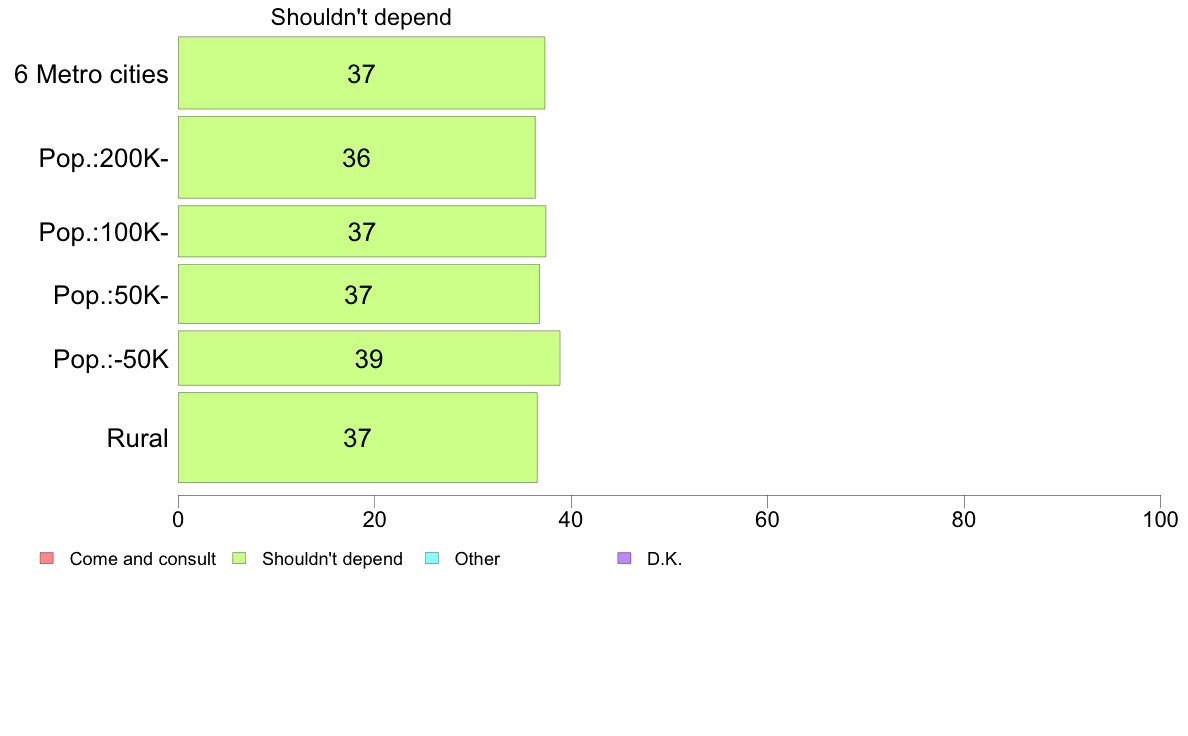Viewport: 1188px width, 736px height.
Task: Click the Pop.:-50K category label
Action: tap(111, 359)
